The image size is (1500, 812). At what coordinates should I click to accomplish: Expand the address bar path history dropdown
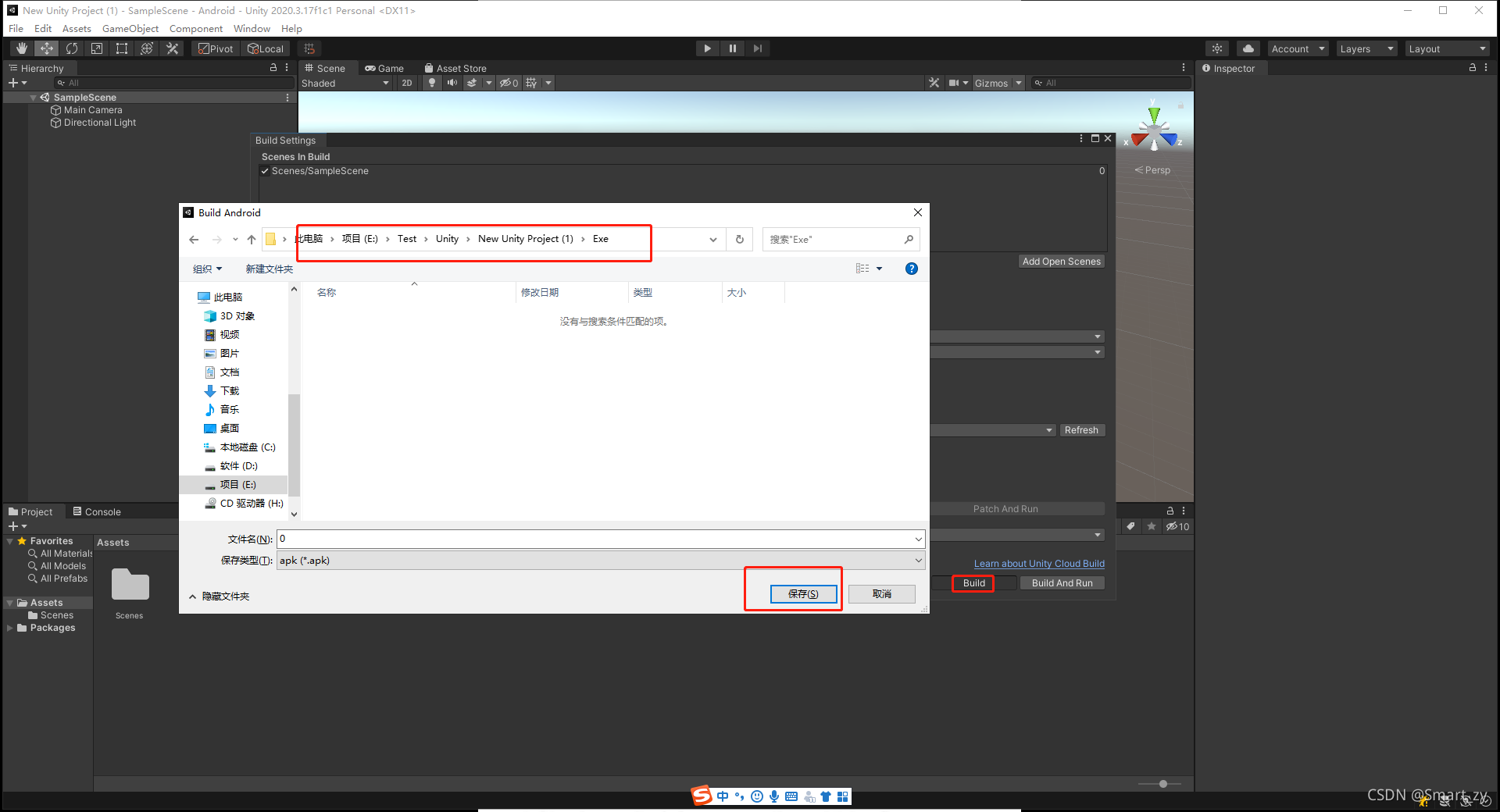tap(713, 240)
